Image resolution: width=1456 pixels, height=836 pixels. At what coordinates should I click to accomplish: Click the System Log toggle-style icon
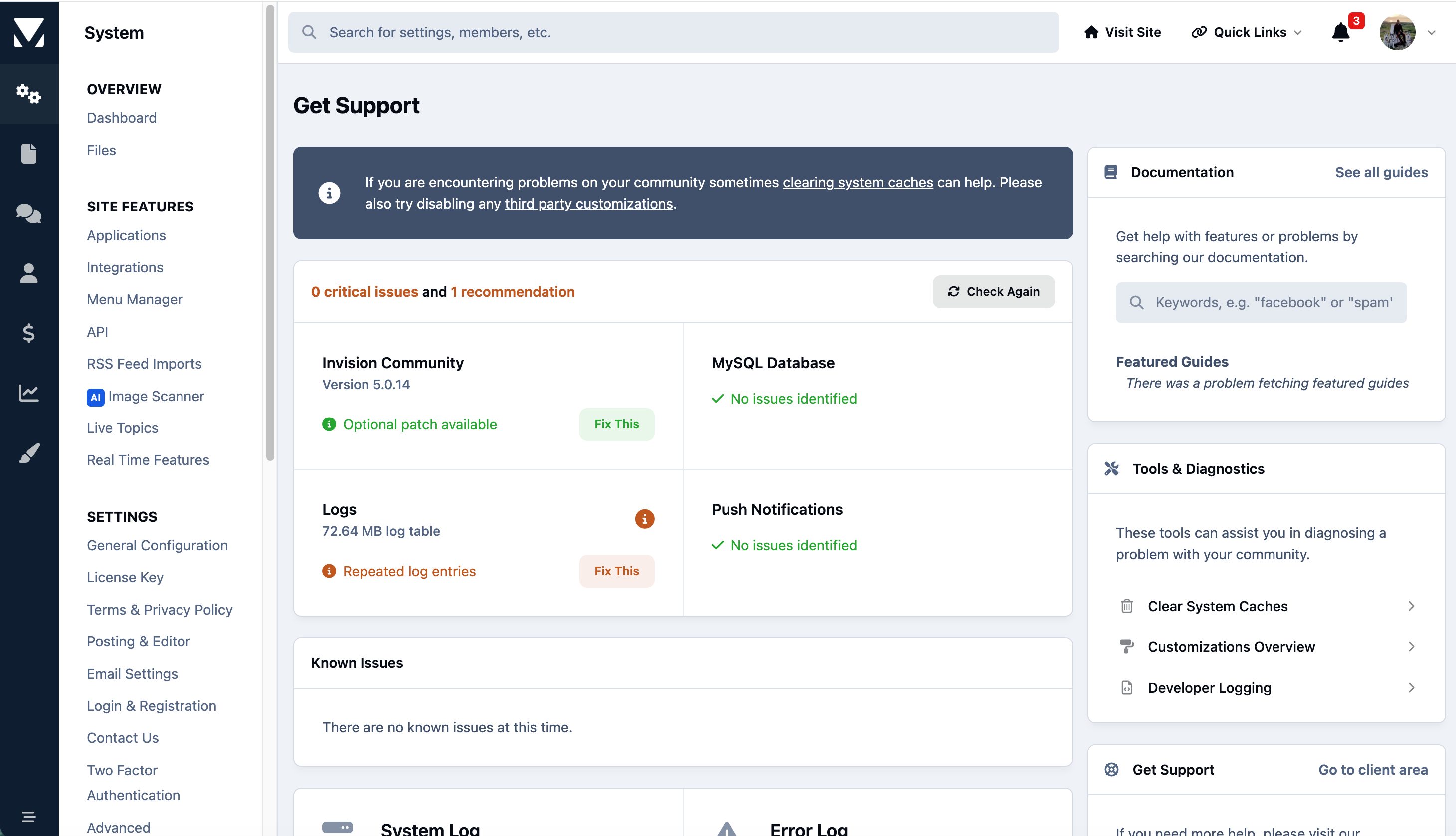click(338, 828)
